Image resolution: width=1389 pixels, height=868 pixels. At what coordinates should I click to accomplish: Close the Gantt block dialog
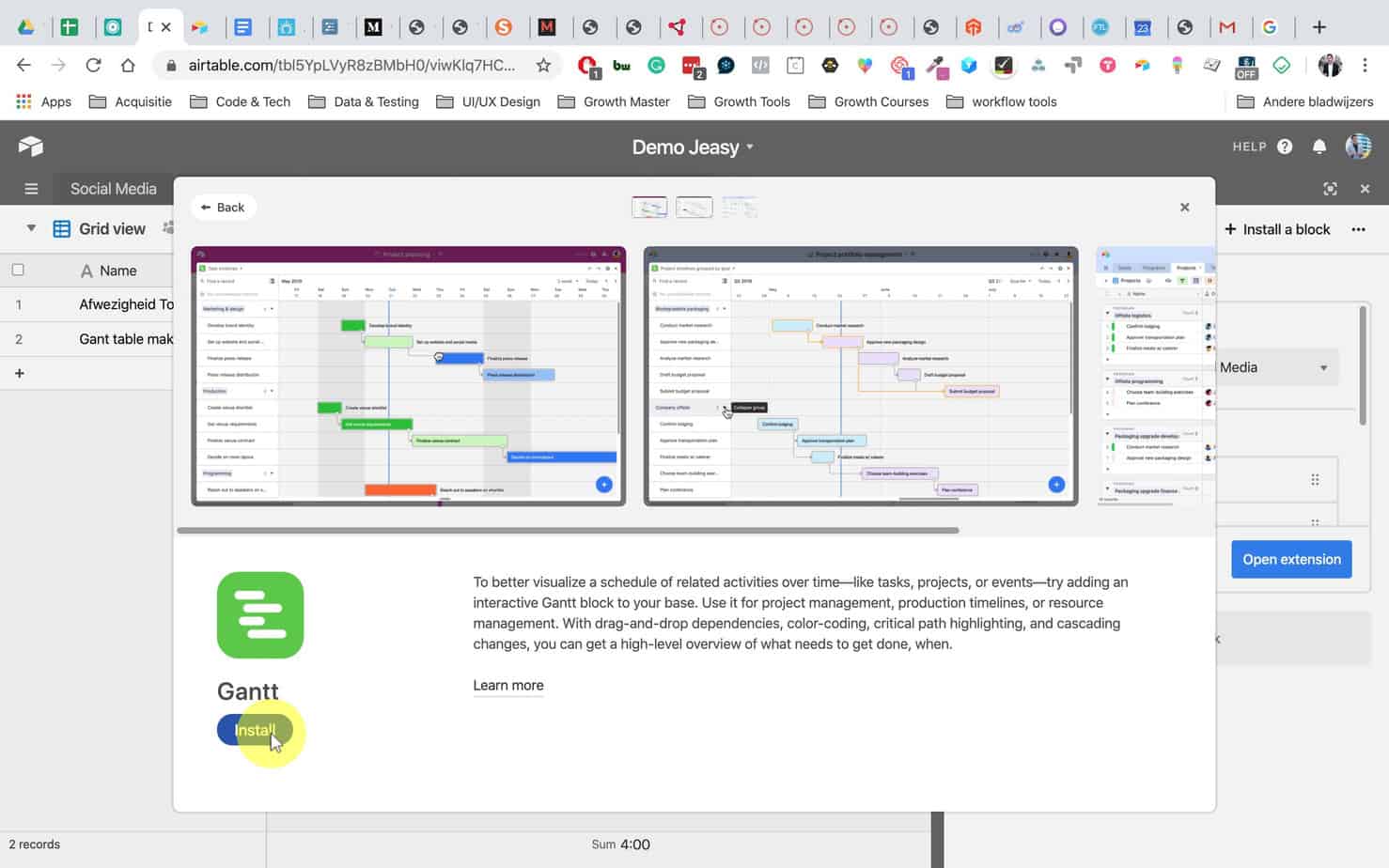tap(1184, 208)
